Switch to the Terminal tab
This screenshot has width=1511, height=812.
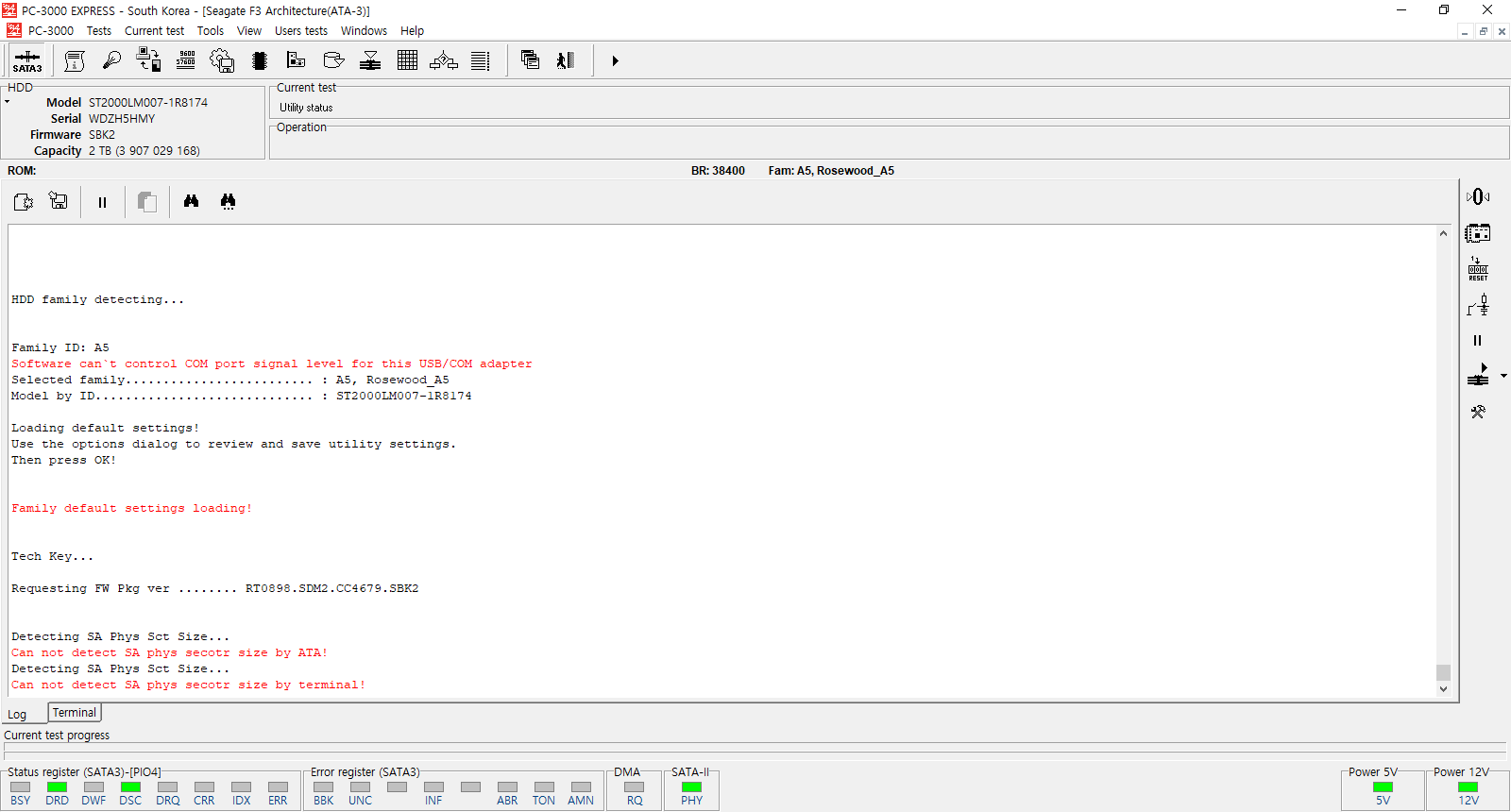click(x=75, y=713)
